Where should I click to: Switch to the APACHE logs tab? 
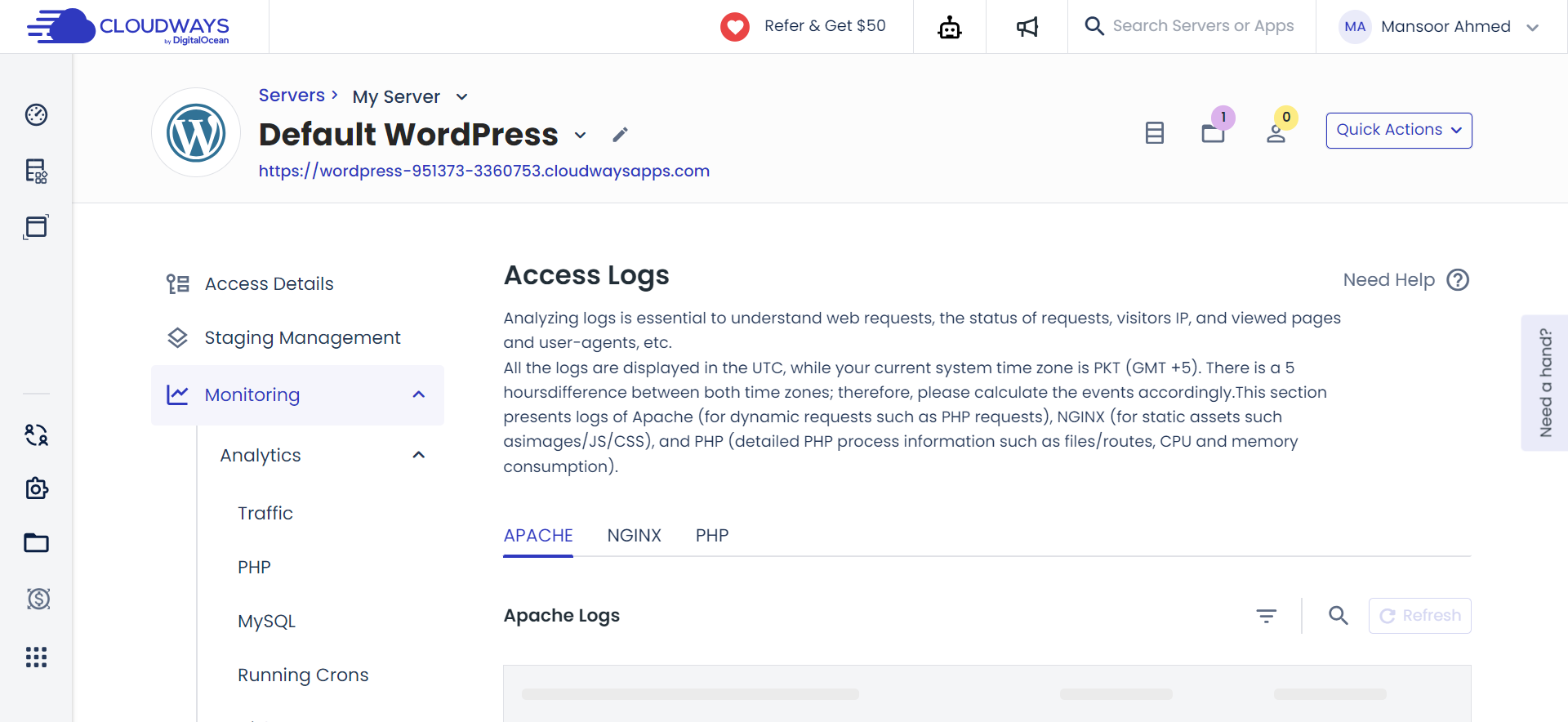(x=538, y=536)
